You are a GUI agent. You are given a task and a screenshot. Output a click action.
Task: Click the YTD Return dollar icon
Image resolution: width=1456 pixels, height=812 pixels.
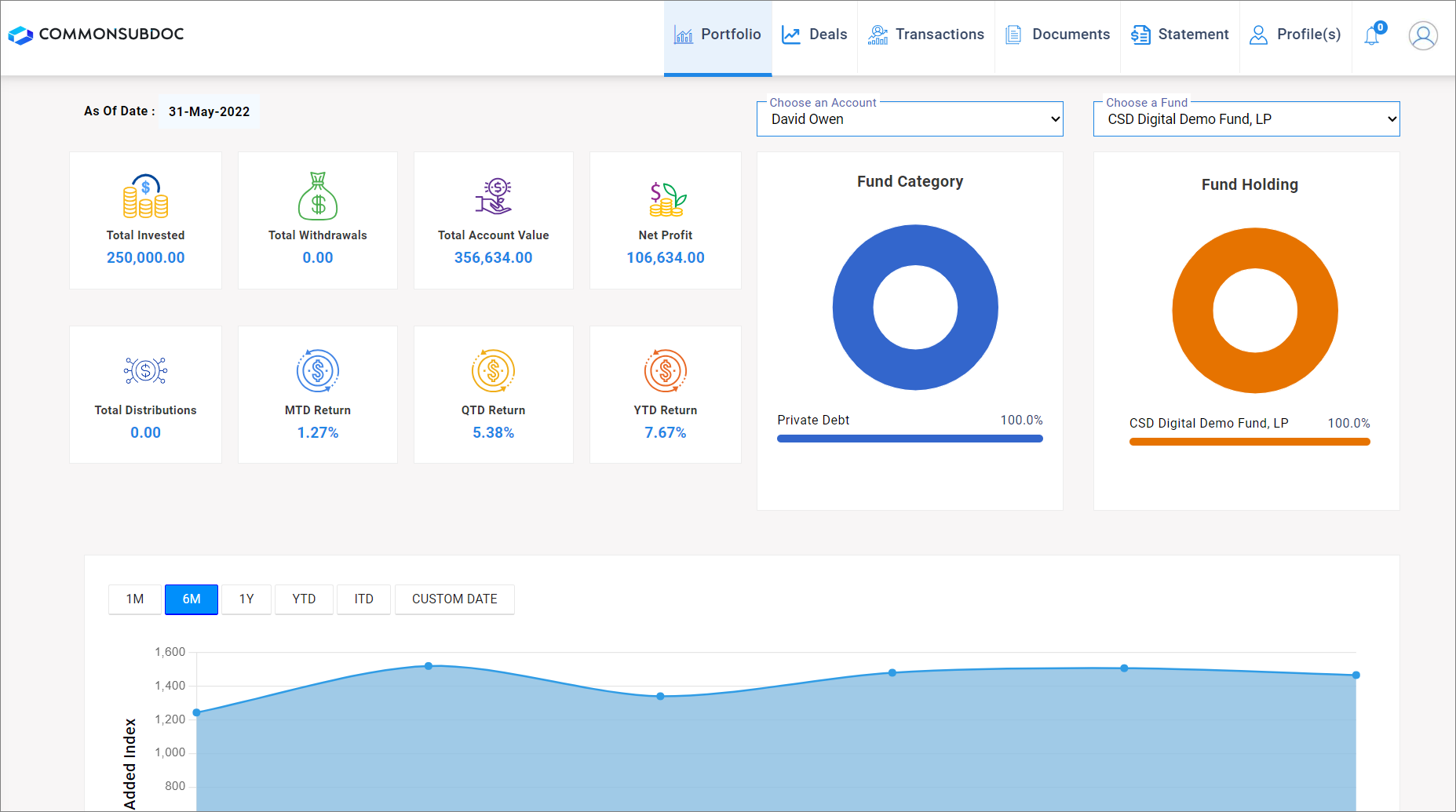[x=666, y=370]
